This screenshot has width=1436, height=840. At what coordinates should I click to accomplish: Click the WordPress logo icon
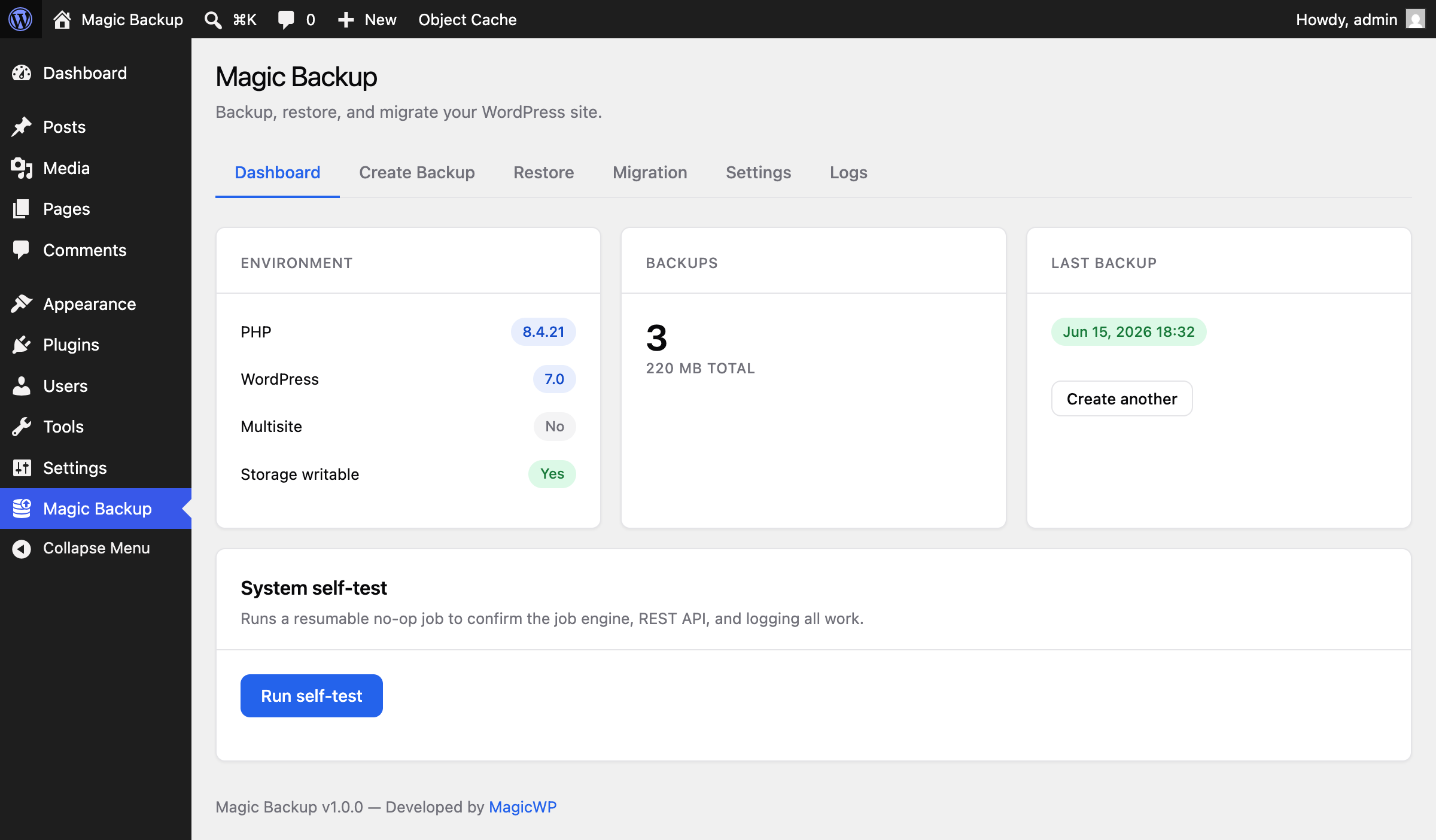[x=20, y=19]
